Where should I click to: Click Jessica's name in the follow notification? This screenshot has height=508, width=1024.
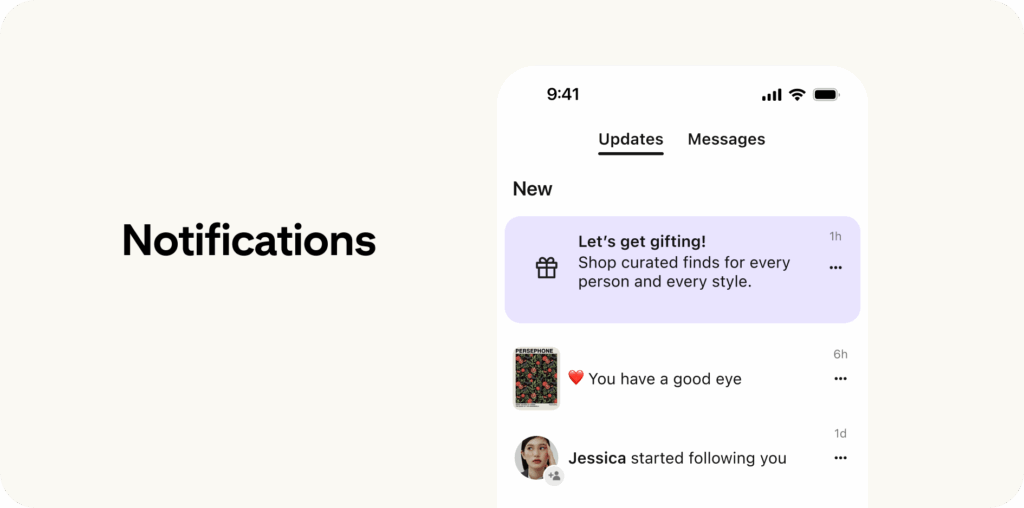click(x=597, y=458)
